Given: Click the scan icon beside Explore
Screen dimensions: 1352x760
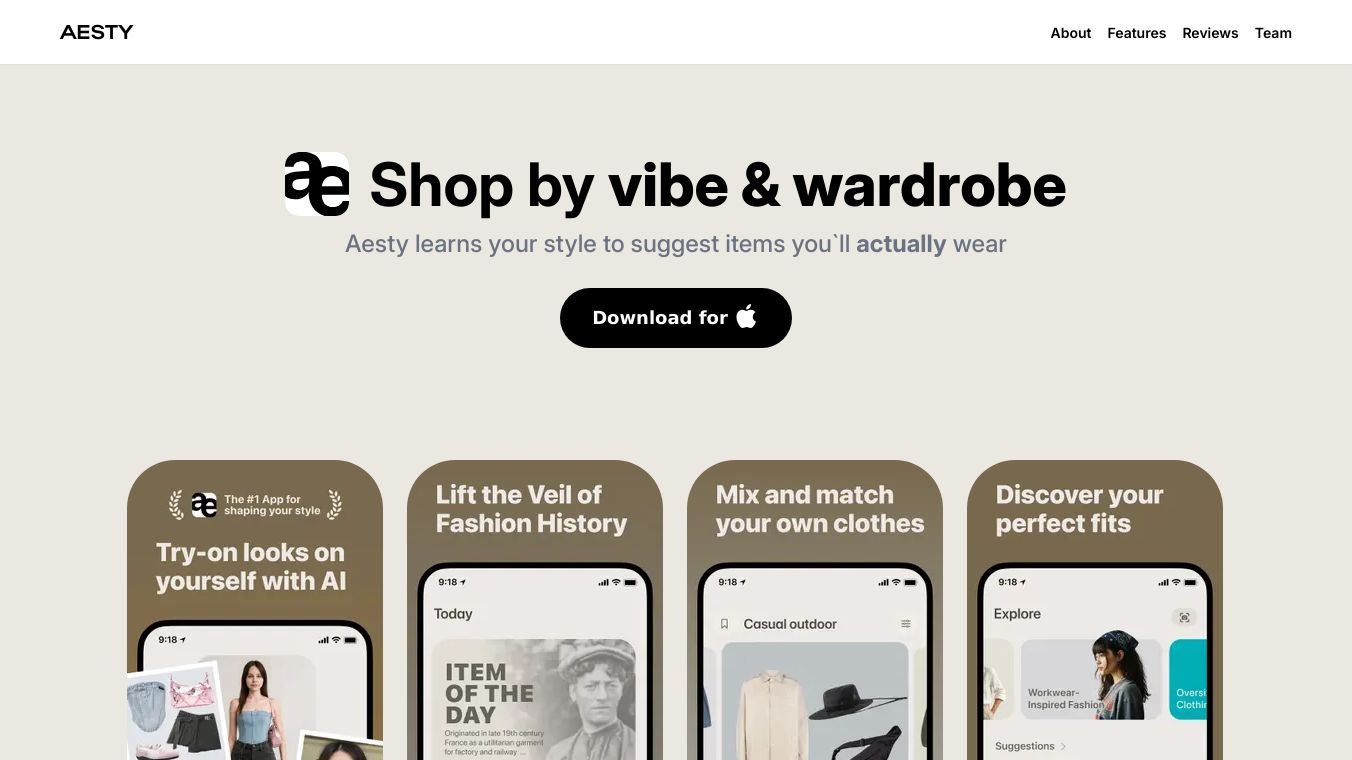Looking at the screenshot, I should pos(1184,617).
